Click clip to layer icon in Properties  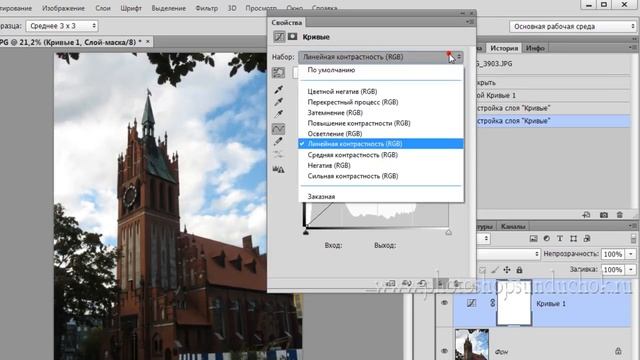click(x=390, y=283)
